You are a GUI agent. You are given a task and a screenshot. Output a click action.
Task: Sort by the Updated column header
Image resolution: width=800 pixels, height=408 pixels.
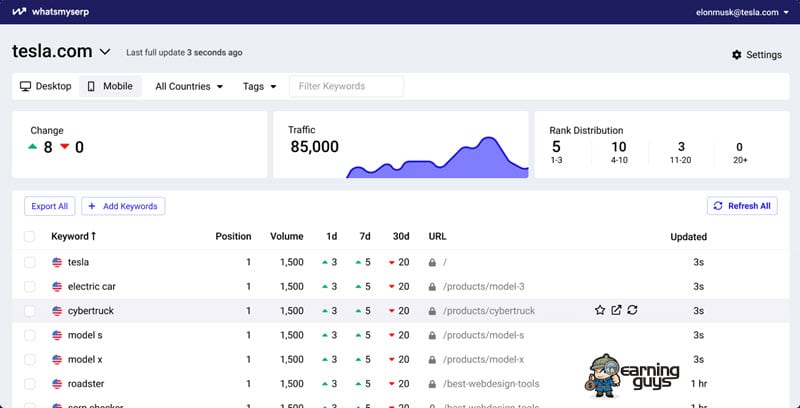[688, 237]
